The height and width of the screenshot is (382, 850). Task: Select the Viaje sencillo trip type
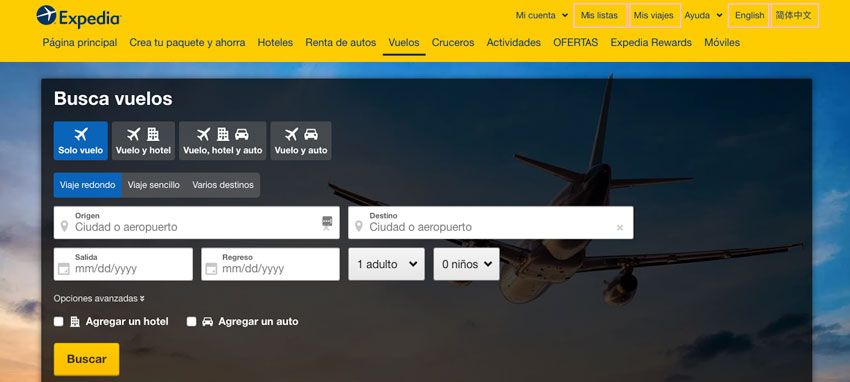point(154,185)
